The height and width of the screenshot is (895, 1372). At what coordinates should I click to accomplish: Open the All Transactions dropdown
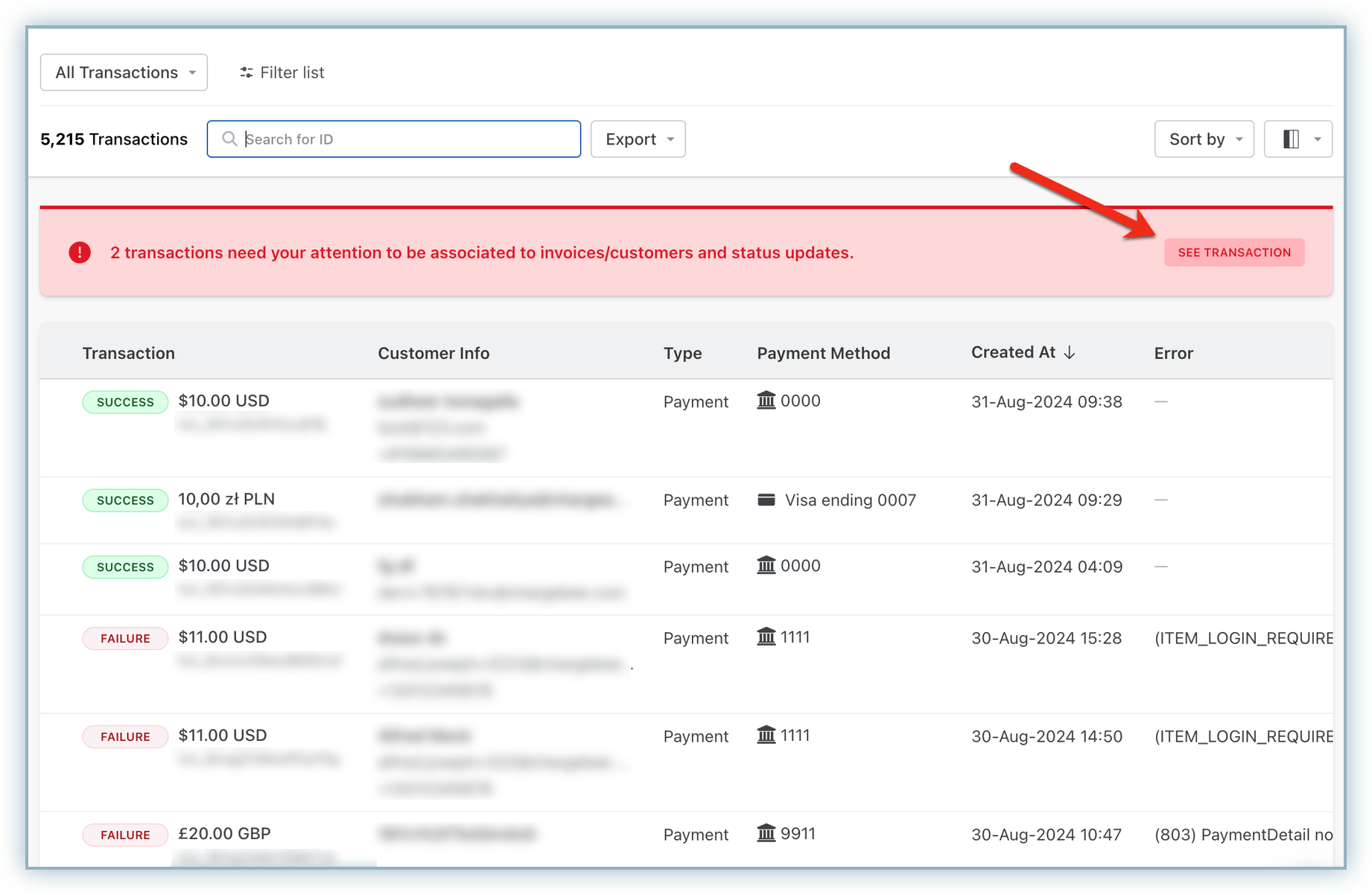coord(124,72)
